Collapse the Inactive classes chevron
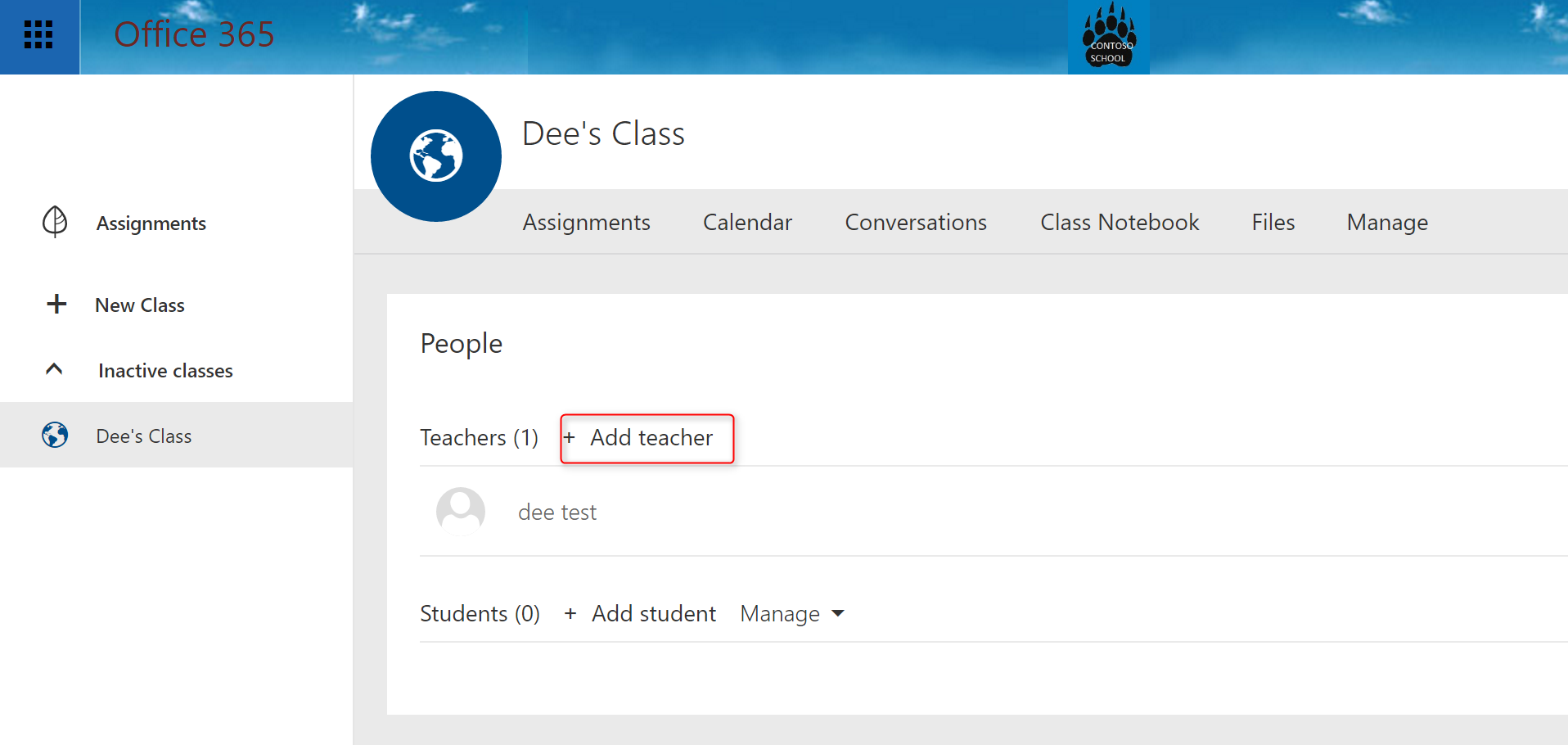Screen dimensions: 1568x745 54,369
